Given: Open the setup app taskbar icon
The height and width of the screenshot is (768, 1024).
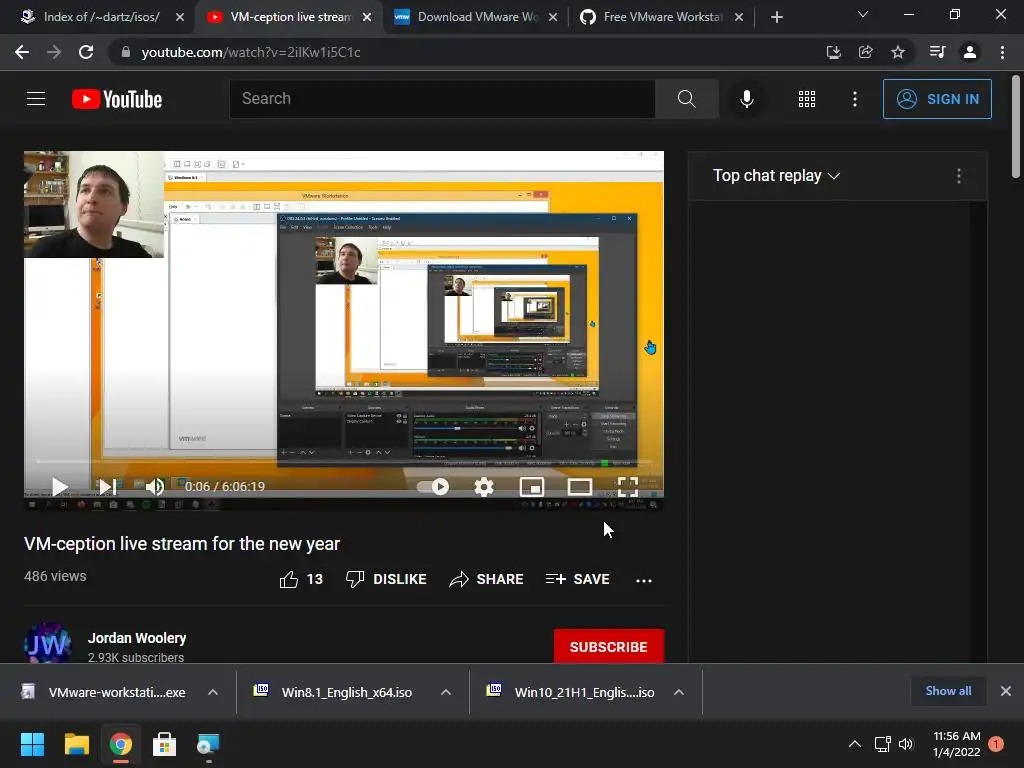Looking at the screenshot, I should [208, 744].
